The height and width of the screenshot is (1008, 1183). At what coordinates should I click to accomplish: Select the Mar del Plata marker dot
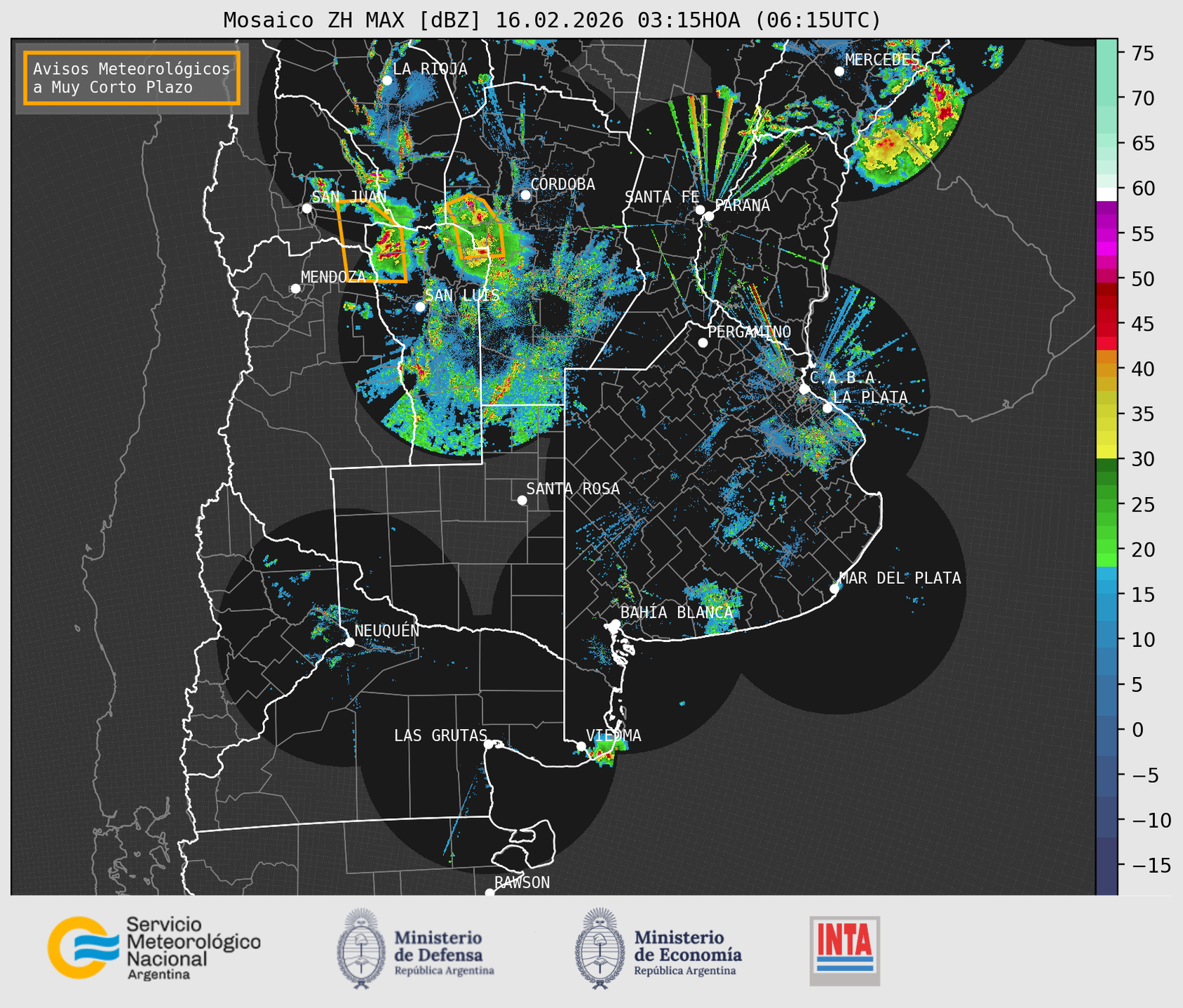834,588
